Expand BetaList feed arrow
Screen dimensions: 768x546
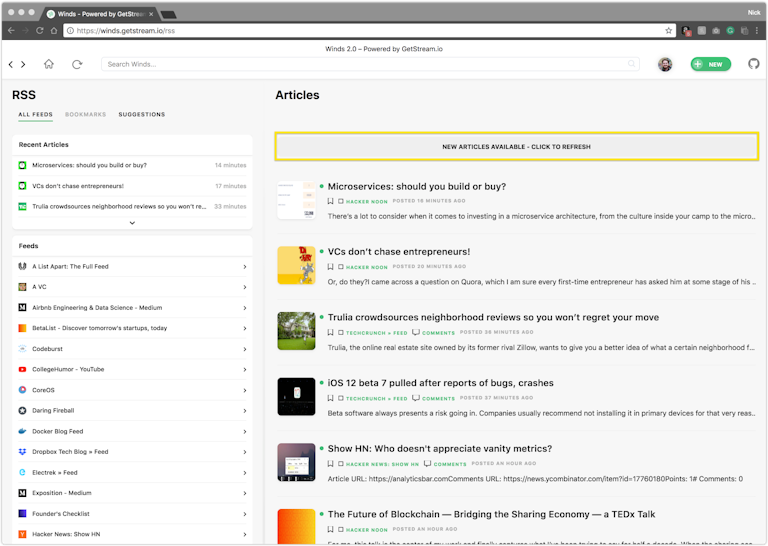244,329
